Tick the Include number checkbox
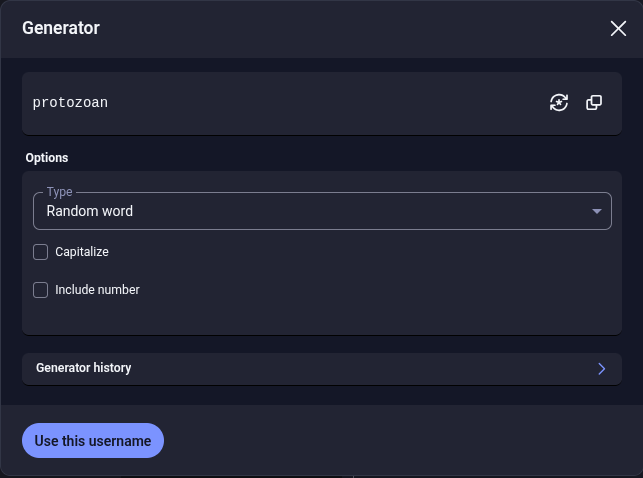 [41, 290]
